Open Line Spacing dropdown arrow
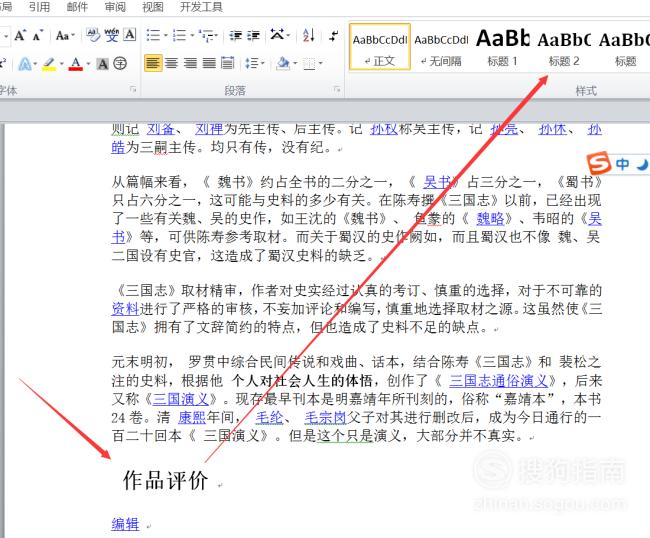The width and height of the screenshot is (650, 538). 263,64
